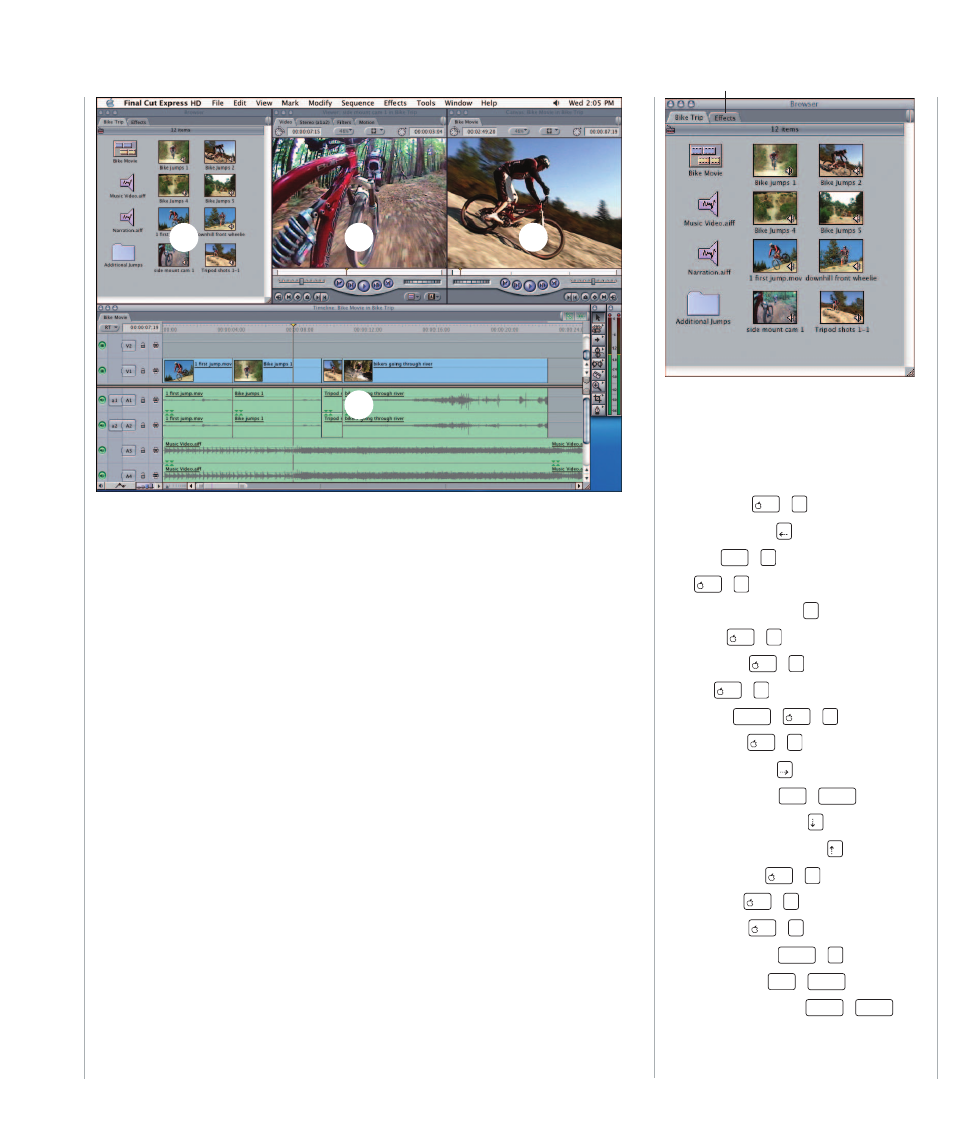Click the a2 source control on track A2
The height and width of the screenshot is (1145, 954).
[x=115, y=426]
